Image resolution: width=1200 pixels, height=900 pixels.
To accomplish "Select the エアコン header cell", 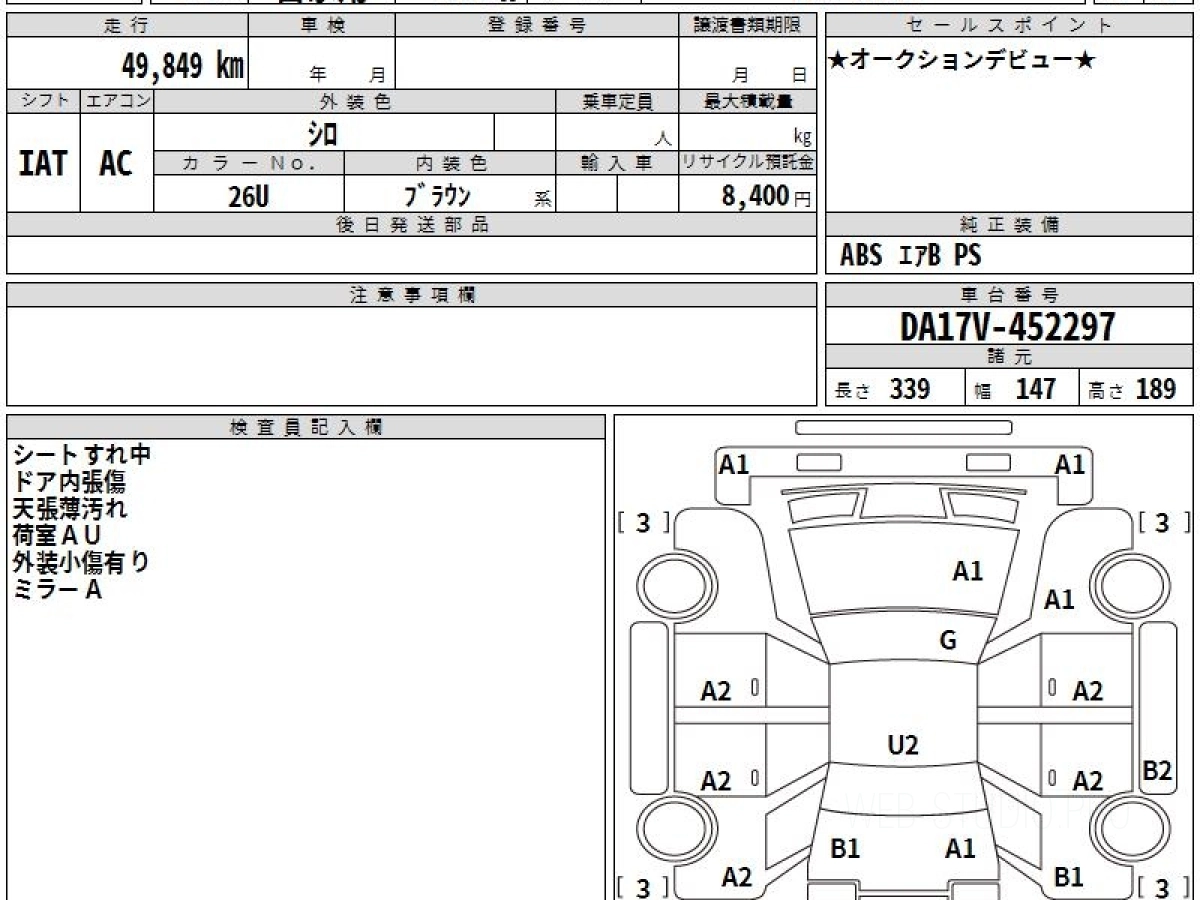I will (117, 101).
